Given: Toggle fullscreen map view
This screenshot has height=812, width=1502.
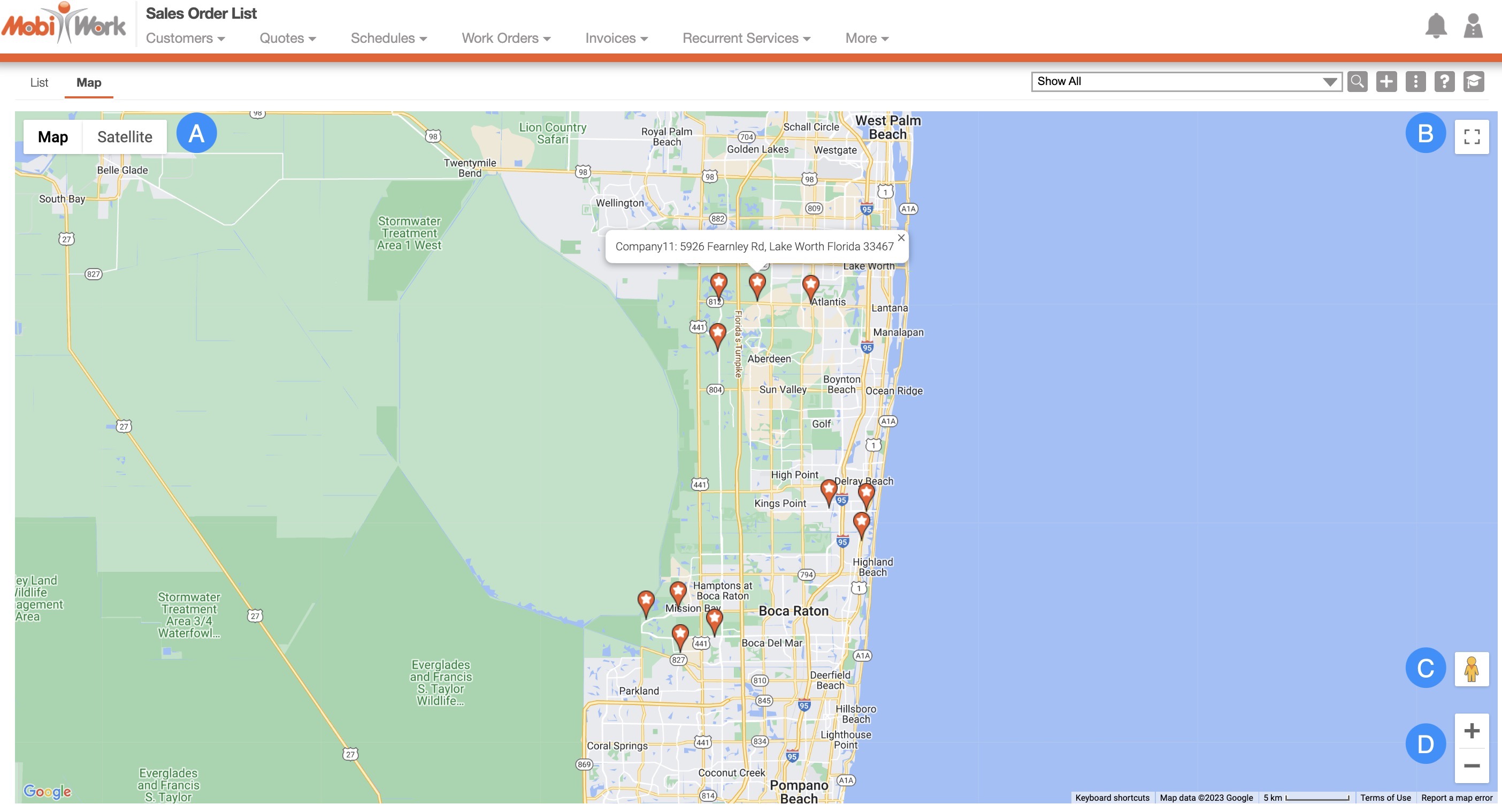Looking at the screenshot, I should click(1471, 137).
